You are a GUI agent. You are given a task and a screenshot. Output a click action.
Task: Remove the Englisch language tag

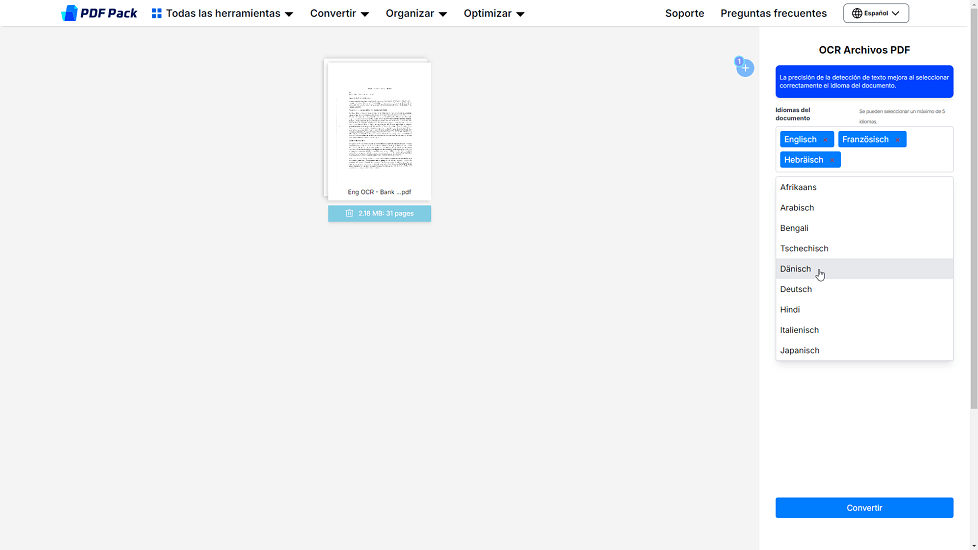(826, 140)
